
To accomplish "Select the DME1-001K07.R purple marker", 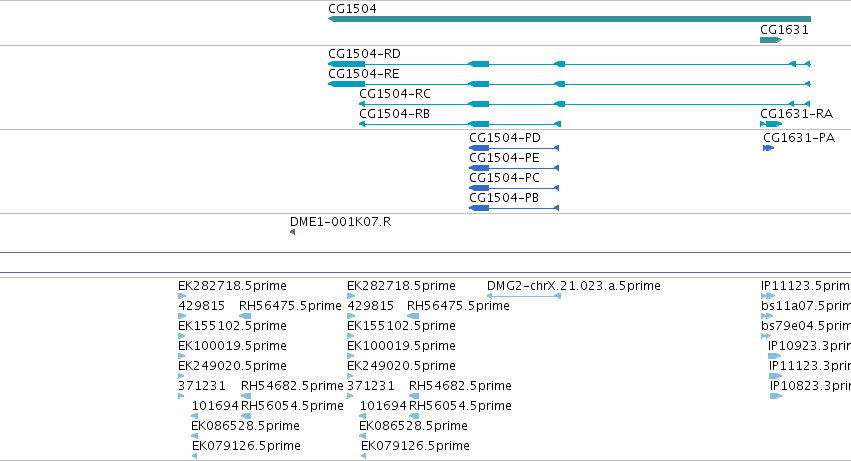I will 293,232.
